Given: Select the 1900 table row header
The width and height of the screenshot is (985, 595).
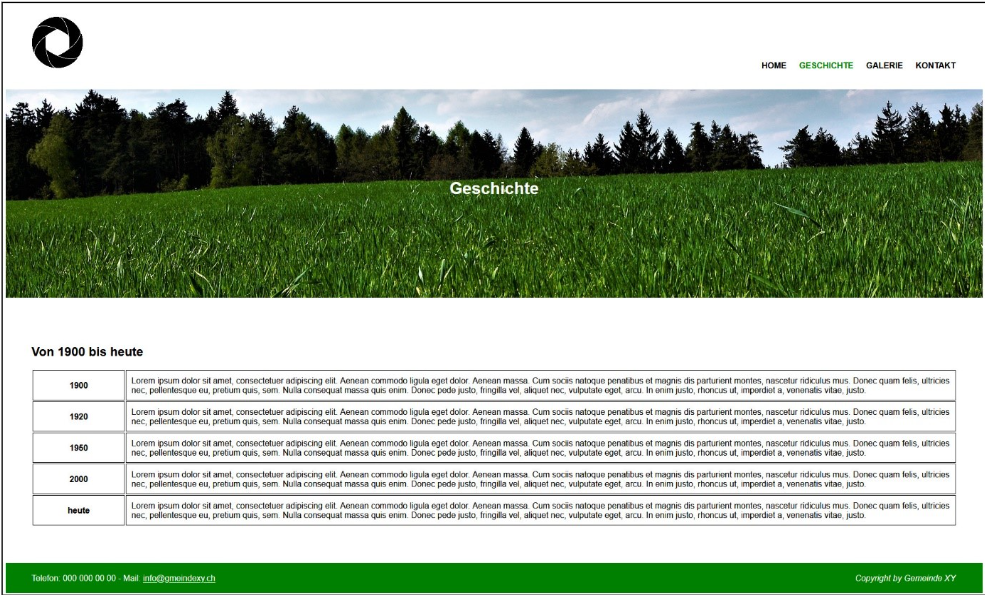Looking at the screenshot, I should coord(79,386).
